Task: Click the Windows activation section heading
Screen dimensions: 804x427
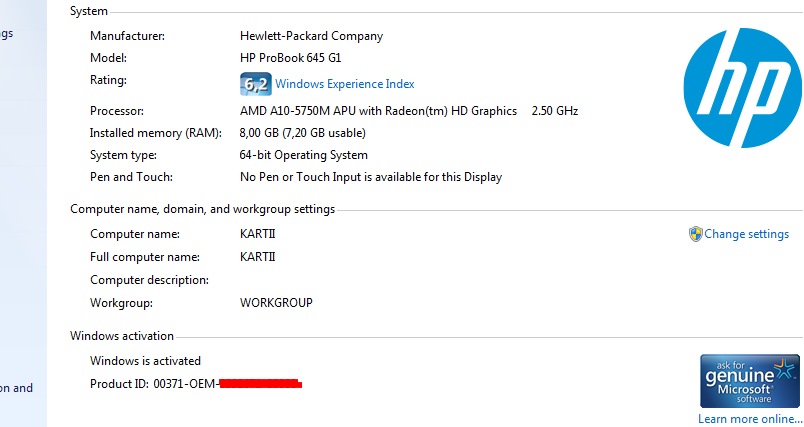Action: coord(122,336)
